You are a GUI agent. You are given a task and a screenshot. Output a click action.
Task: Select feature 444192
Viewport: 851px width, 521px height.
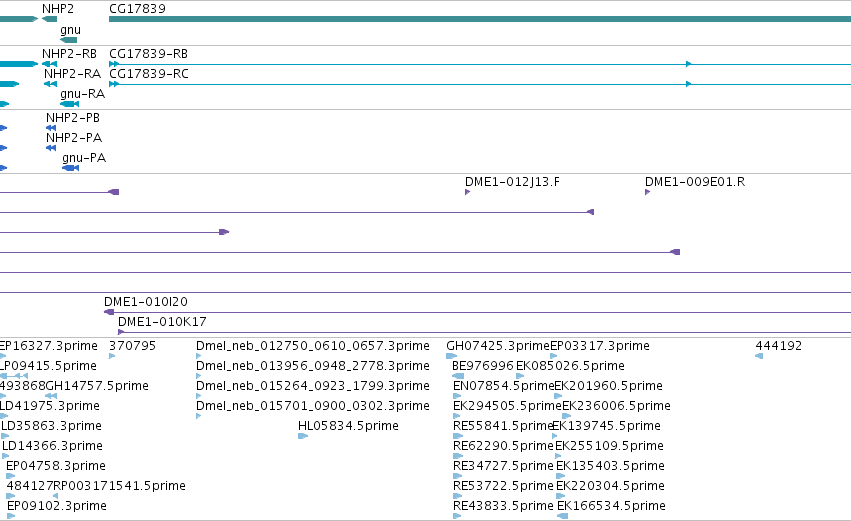[x=779, y=346]
